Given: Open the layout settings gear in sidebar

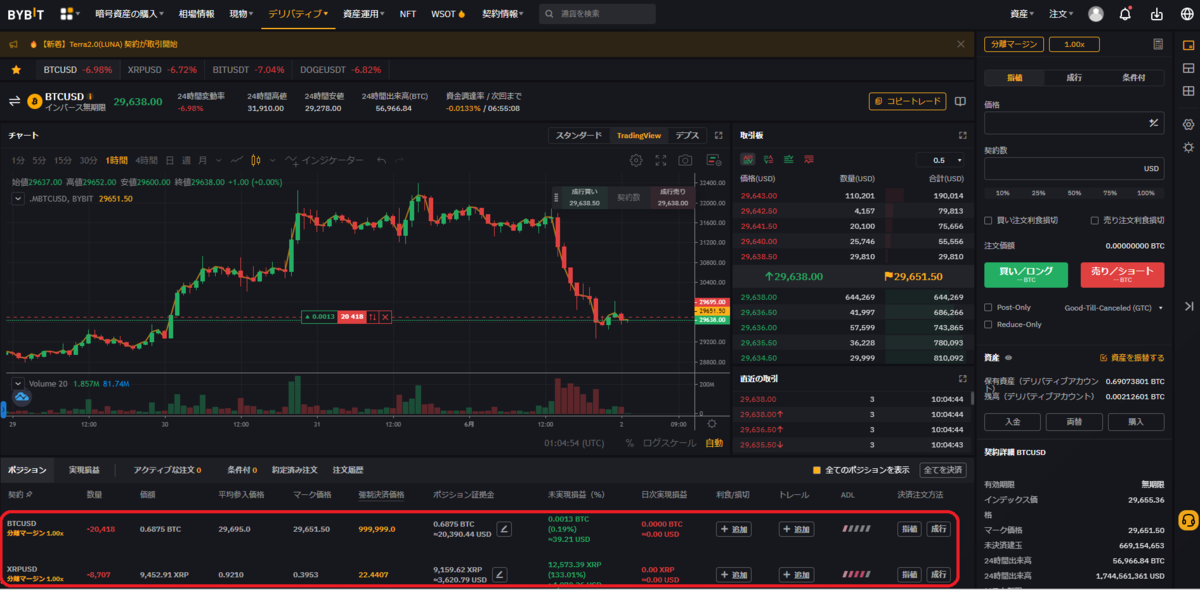Looking at the screenshot, I should click(1188, 124).
